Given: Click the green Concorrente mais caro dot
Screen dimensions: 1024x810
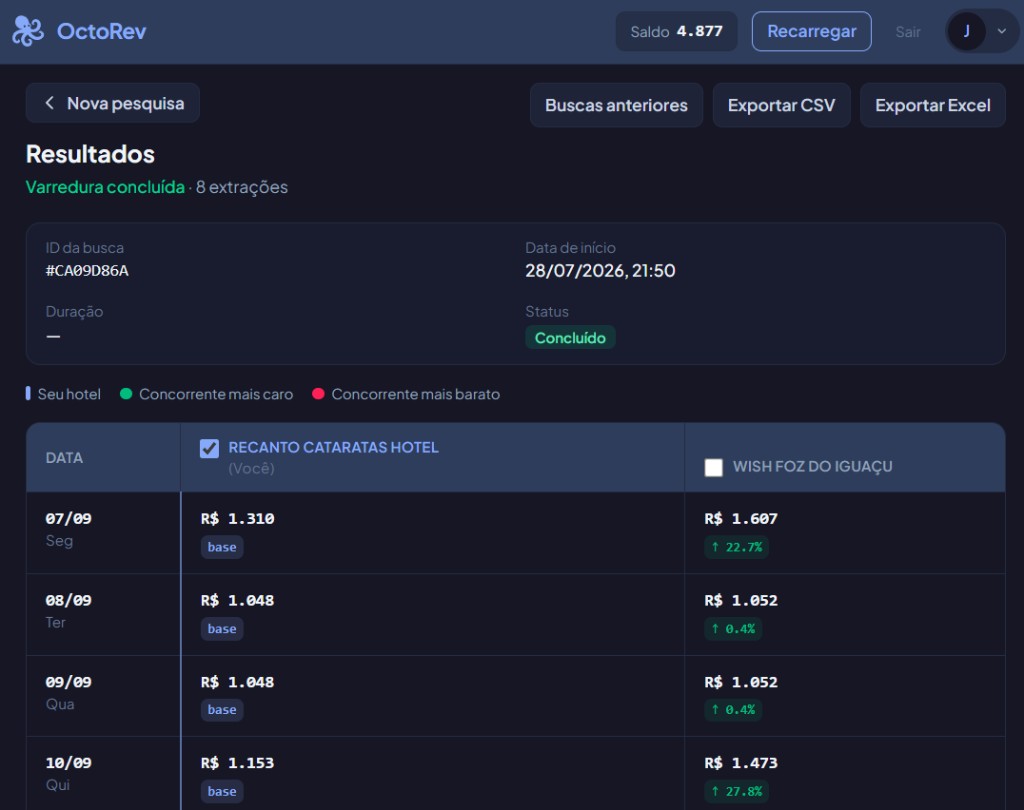Looking at the screenshot, I should point(126,393).
